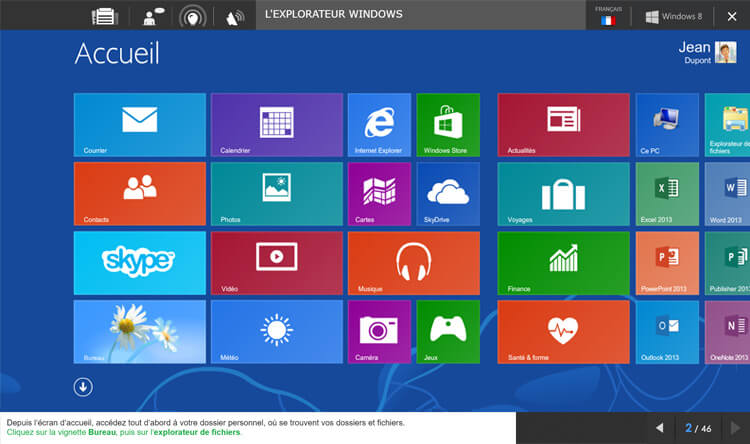The height and width of the screenshot is (444, 750).
Task: Open the Caméra tile
Action: pyautogui.click(x=379, y=332)
